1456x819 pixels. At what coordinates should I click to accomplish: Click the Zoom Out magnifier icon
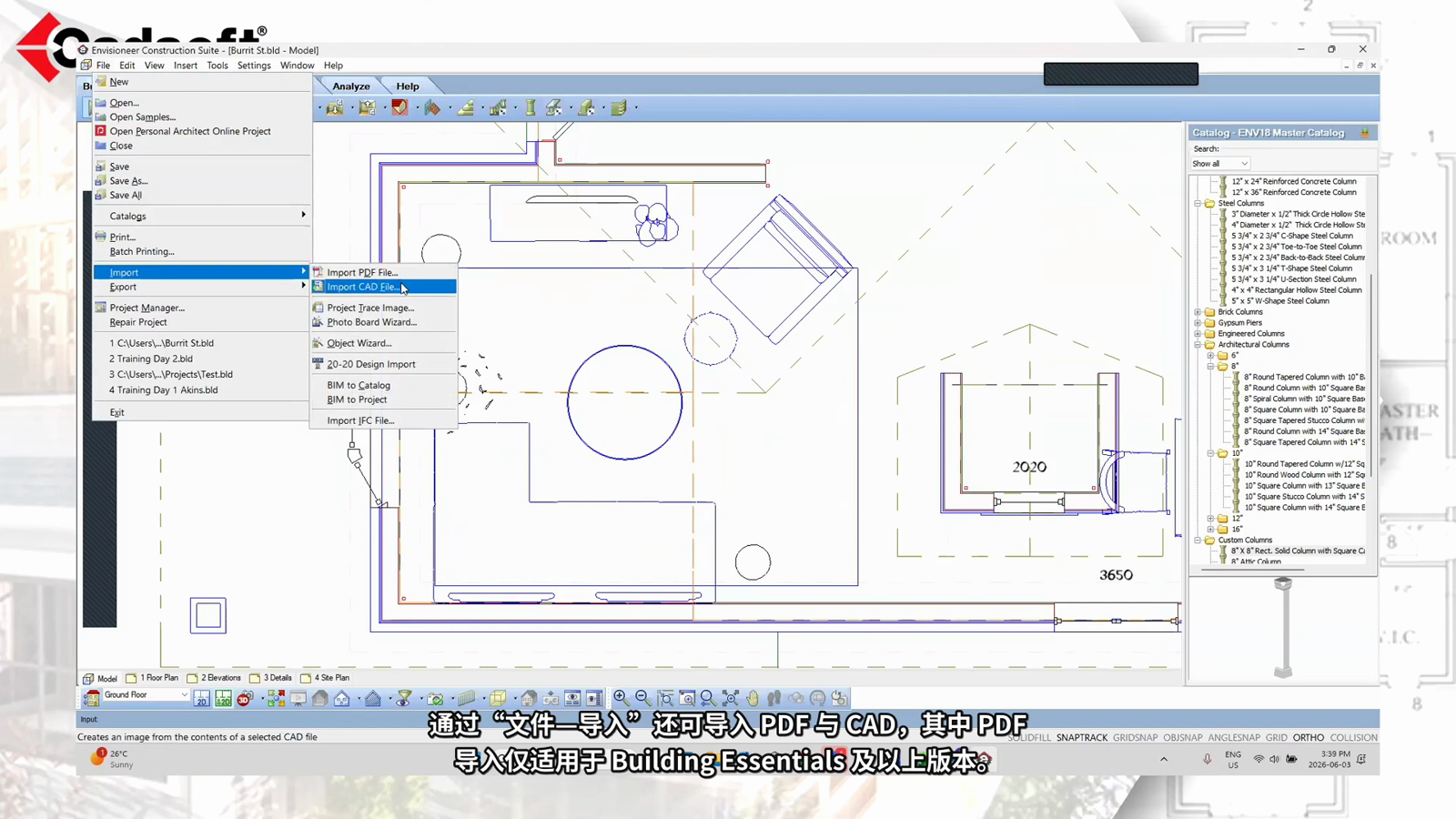[x=643, y=698]
